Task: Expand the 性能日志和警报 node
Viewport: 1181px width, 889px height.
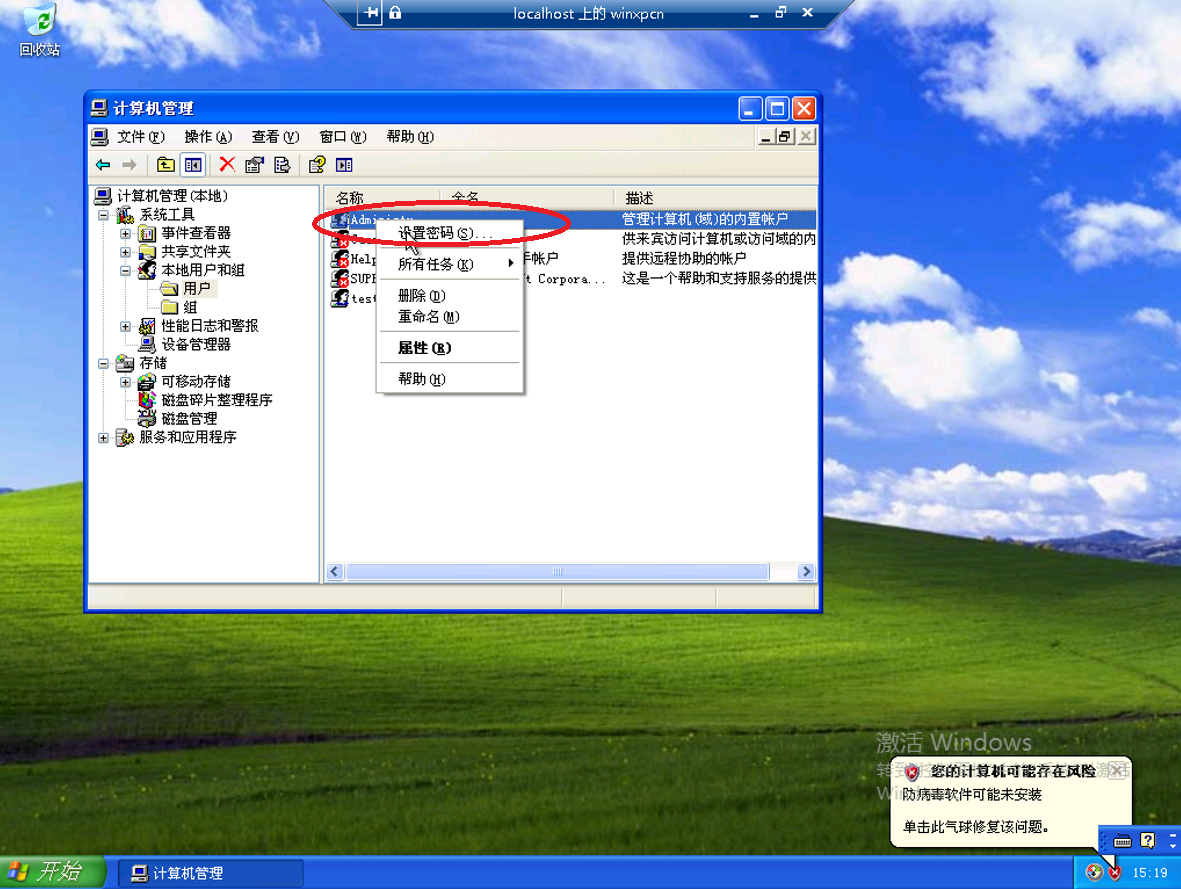Action: (125, 326)
